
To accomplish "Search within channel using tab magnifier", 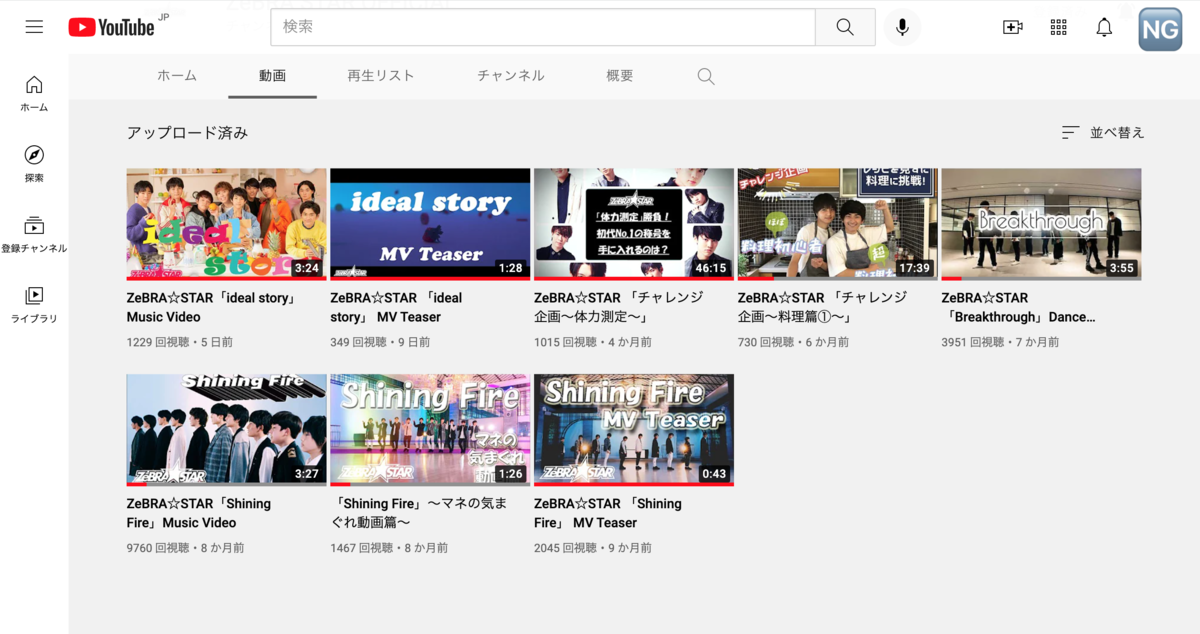I will pyautogui.click(x=706, y=76).
